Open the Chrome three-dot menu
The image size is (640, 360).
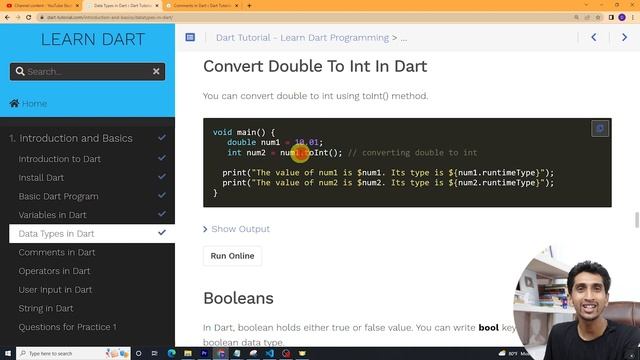(x=633, y=18)
